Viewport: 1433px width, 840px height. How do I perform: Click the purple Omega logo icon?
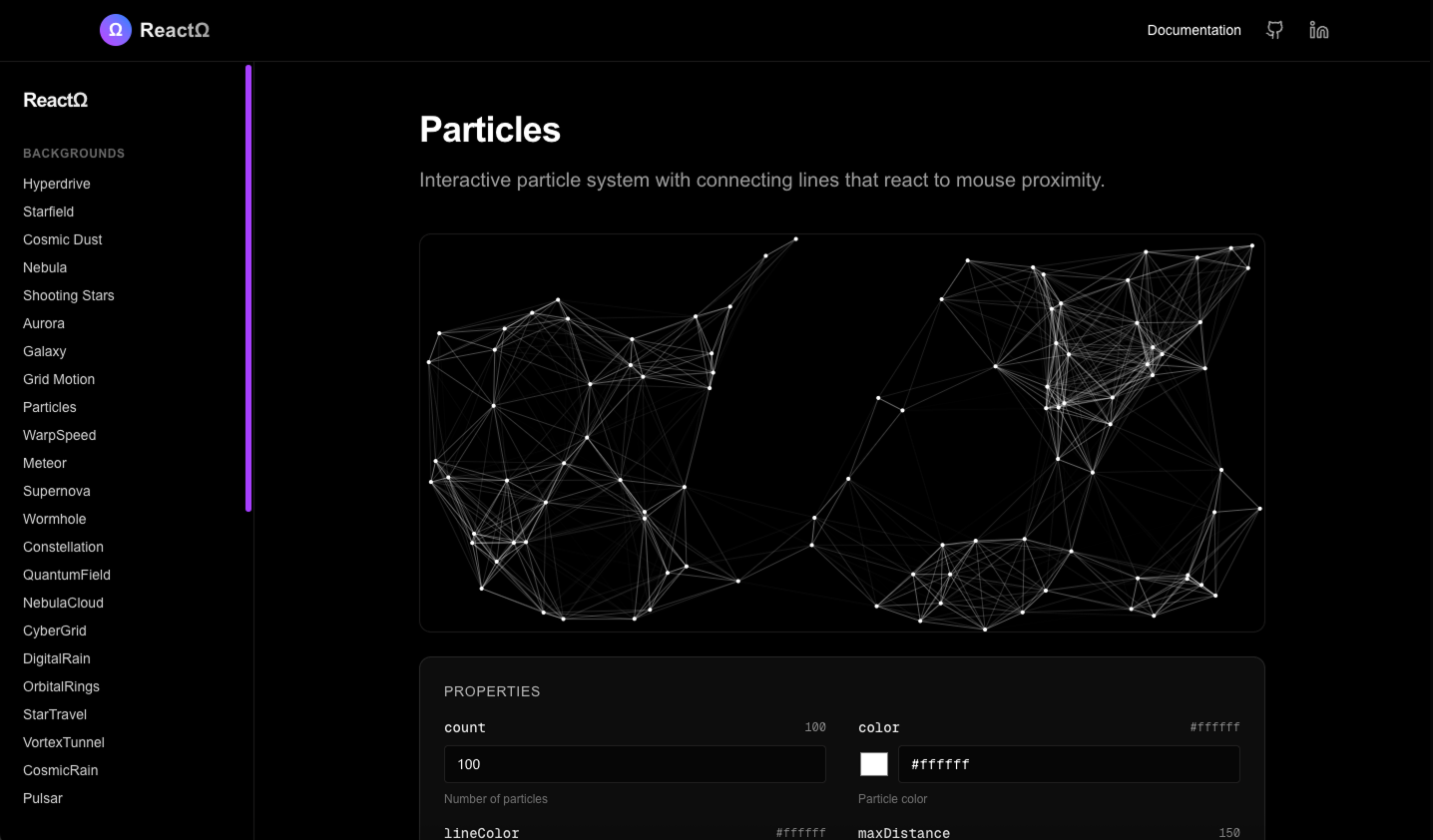[x=115, y=30]
